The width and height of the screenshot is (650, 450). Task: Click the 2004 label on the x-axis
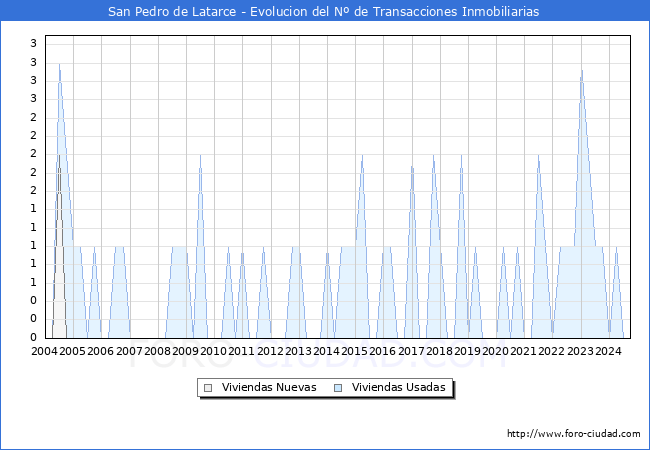coord(44,352)
